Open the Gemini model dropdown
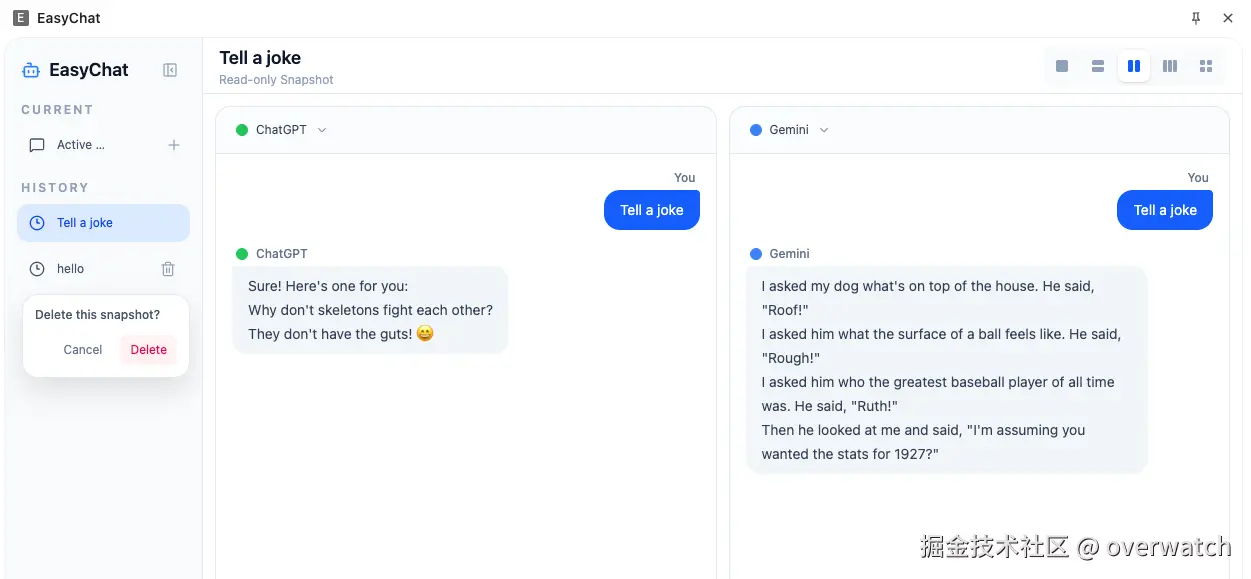1251x579 pixels. pyautogui.click(x=824, y=130)
